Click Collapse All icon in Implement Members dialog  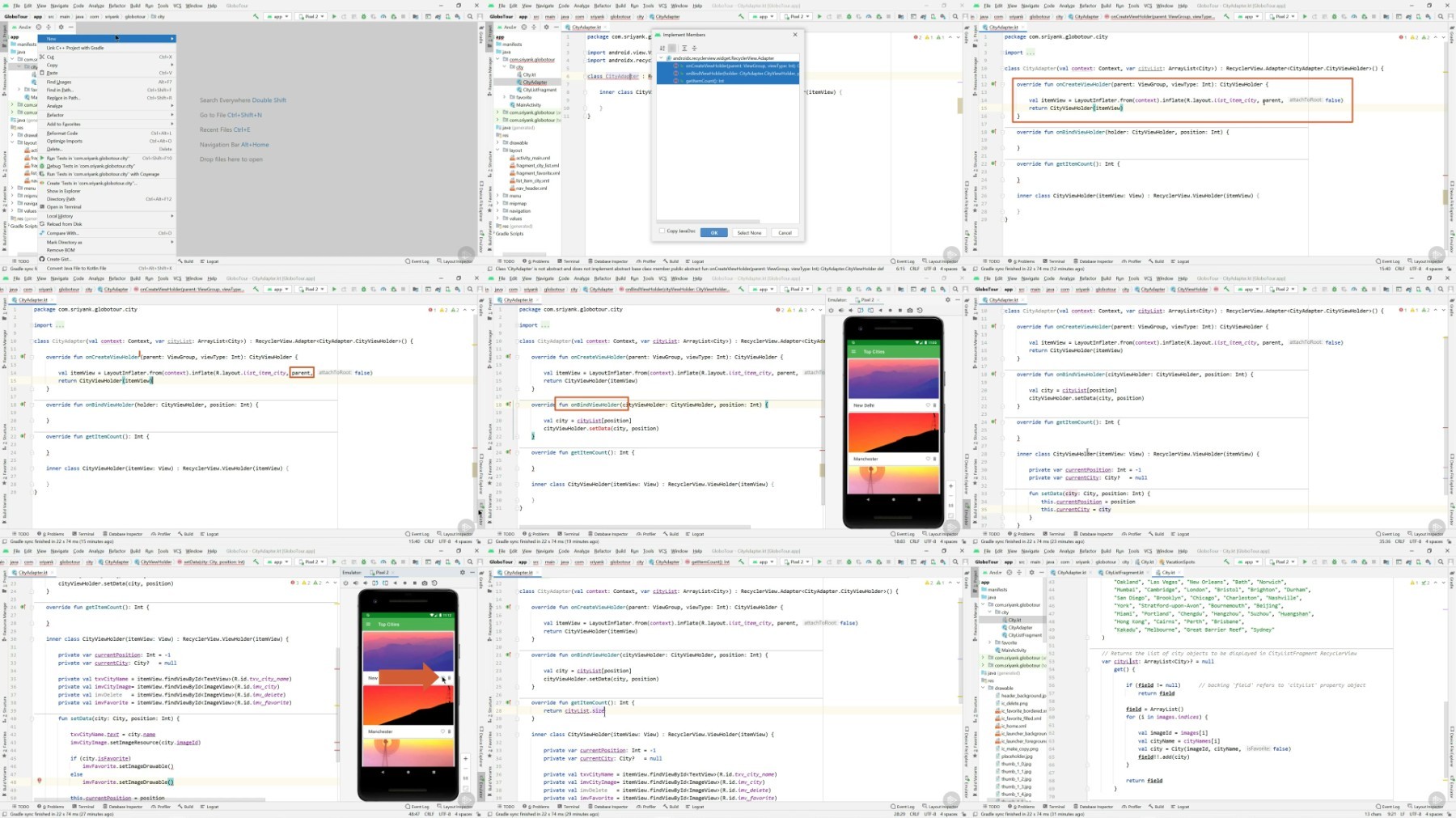tap(694, 48)
